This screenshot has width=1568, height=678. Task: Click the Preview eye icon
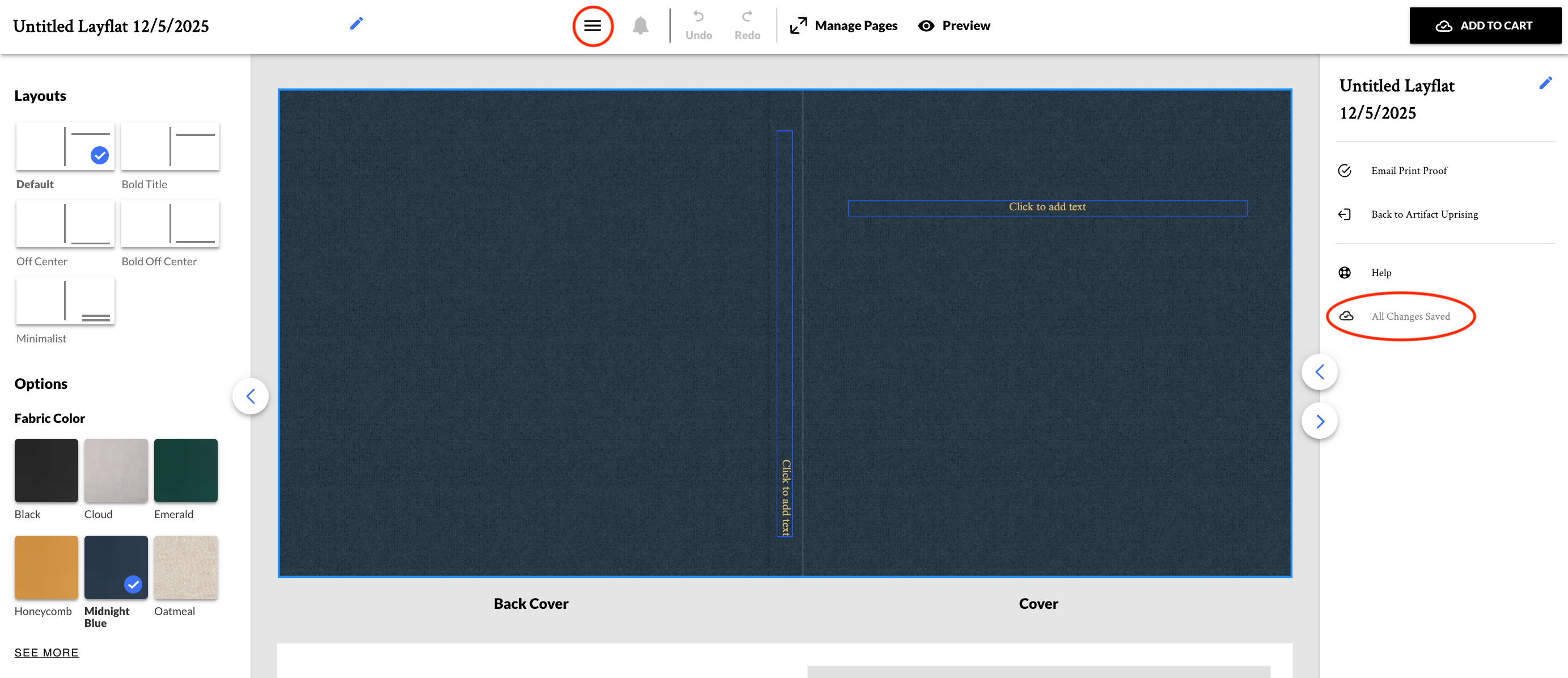[x=926, y=26]
